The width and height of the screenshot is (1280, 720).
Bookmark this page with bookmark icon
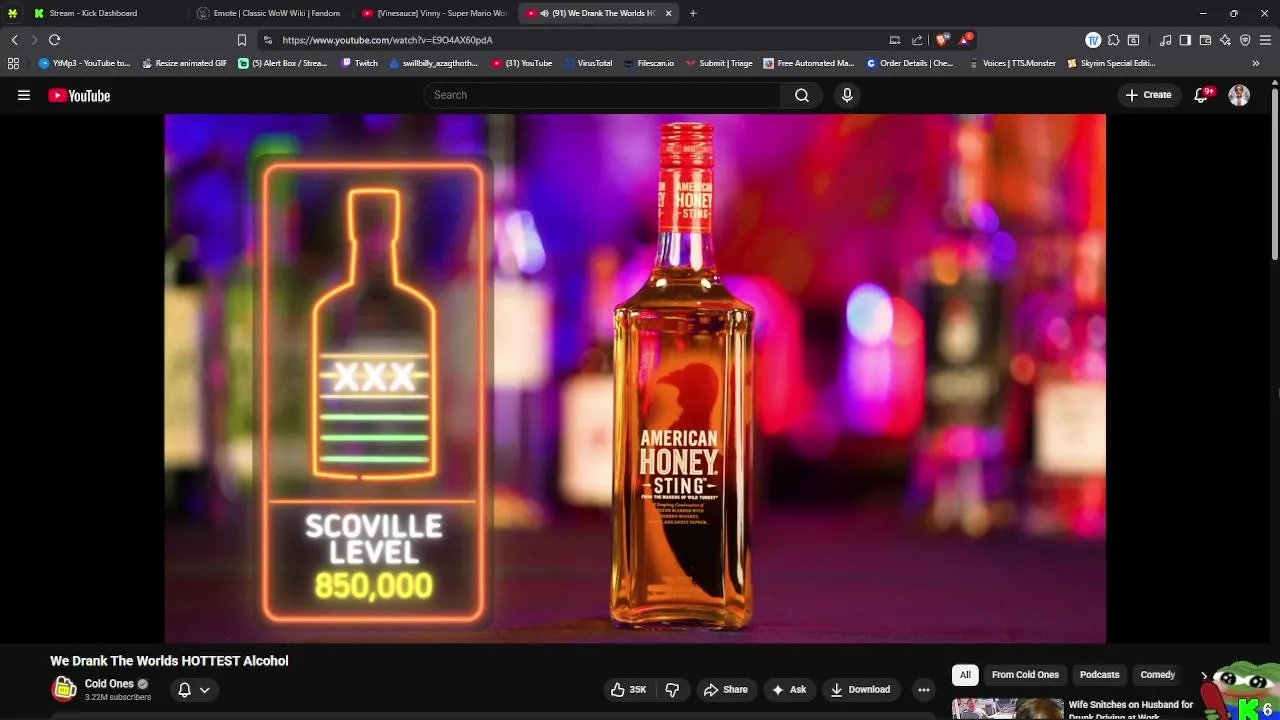pos(242,40)
